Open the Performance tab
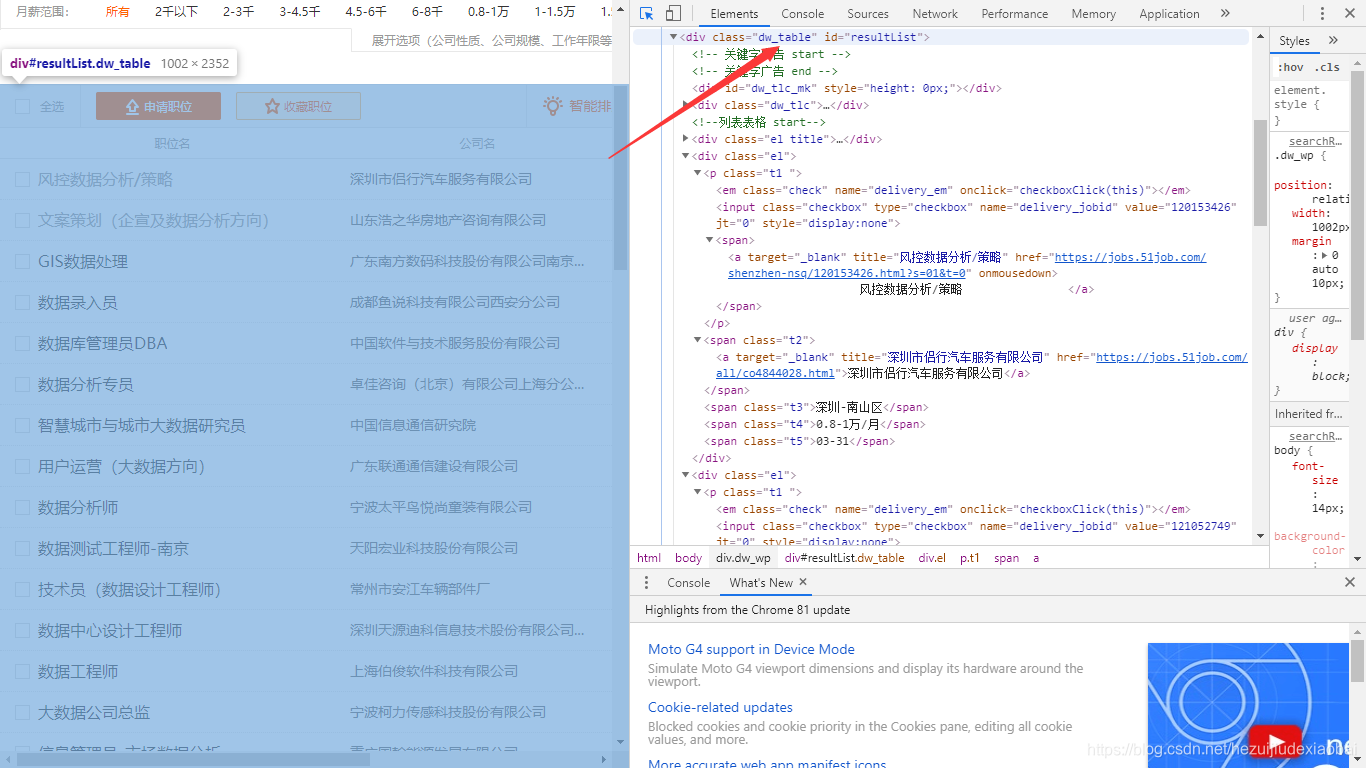This screenshot has width=1366, height=768. (x=1014, y=14)
